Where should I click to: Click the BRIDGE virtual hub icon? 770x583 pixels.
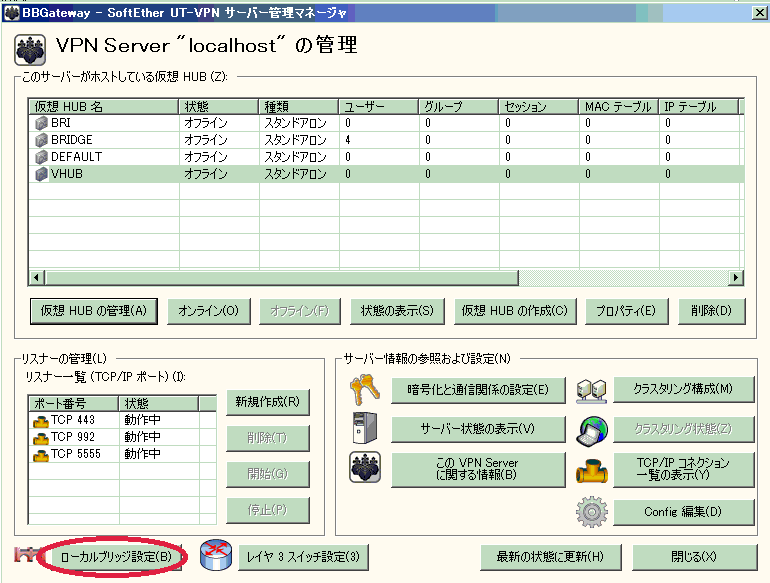coord(41,140)
